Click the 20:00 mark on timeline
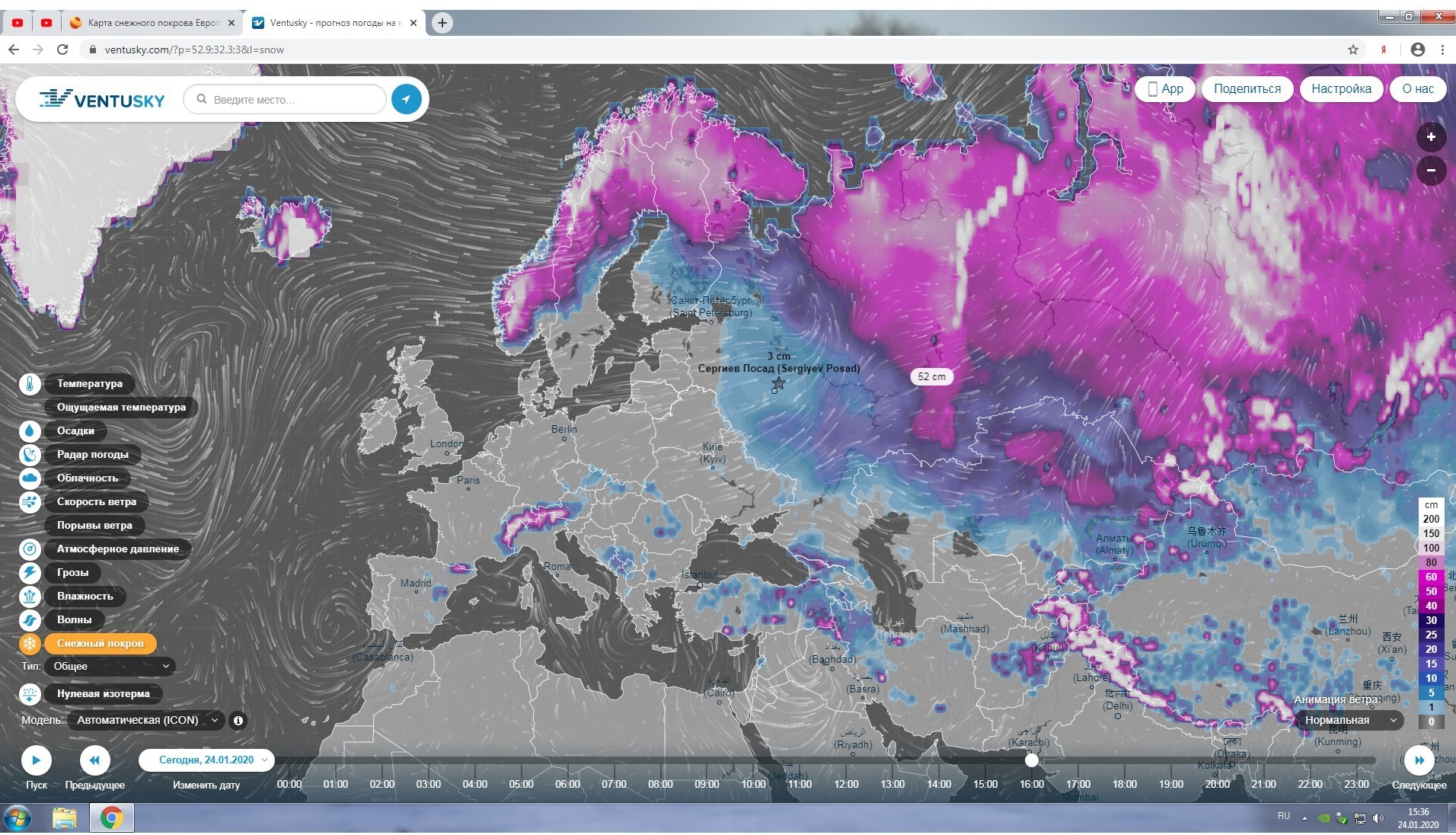This screenshot has height=835, width=1456. click(x=1217, y=784)
